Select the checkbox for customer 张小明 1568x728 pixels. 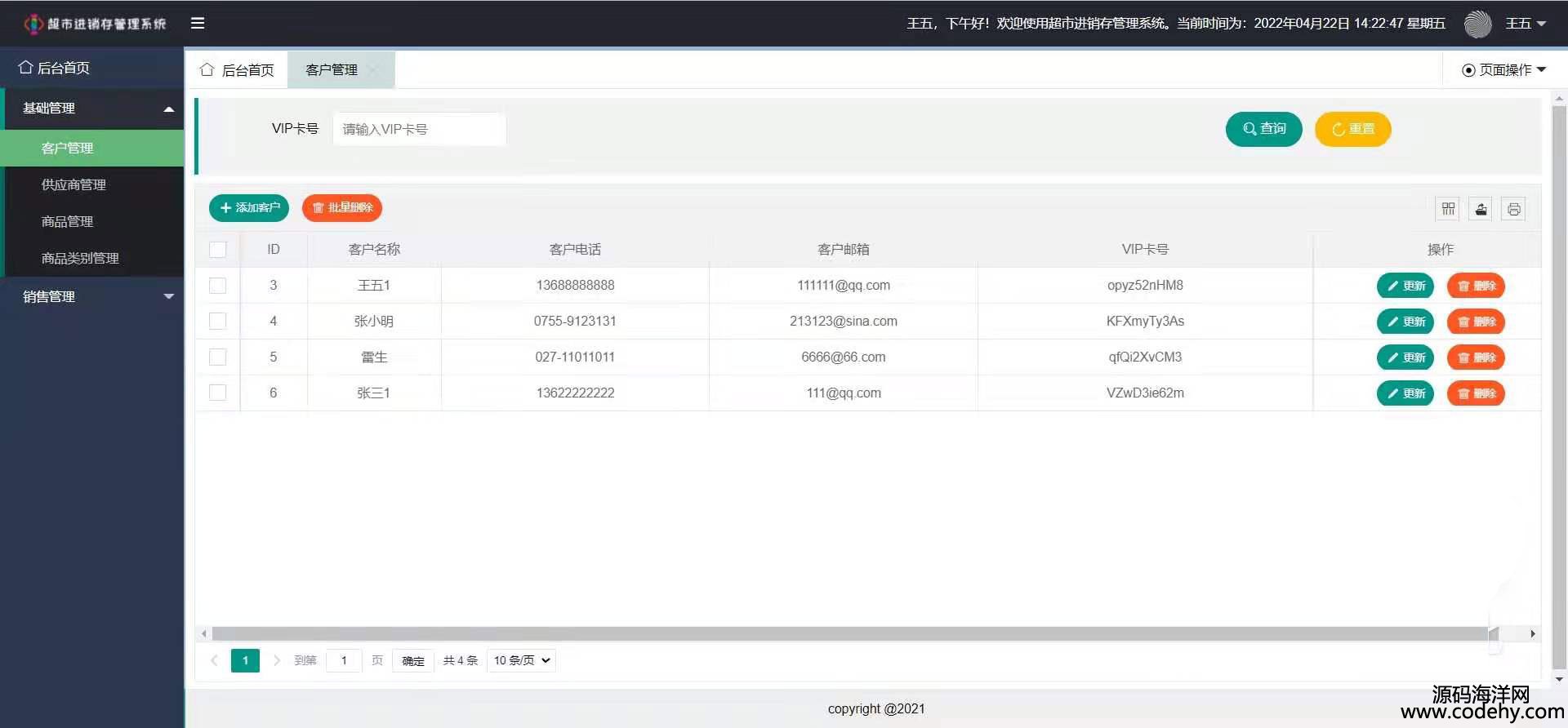217,321
